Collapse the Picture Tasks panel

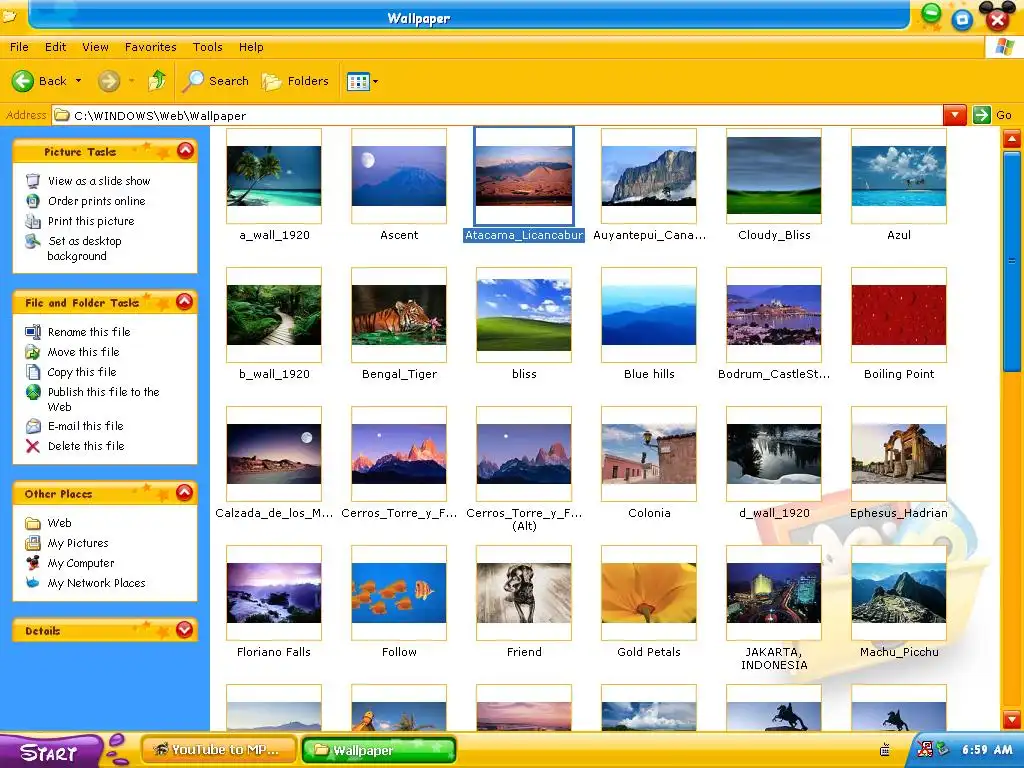click(185, 151)
